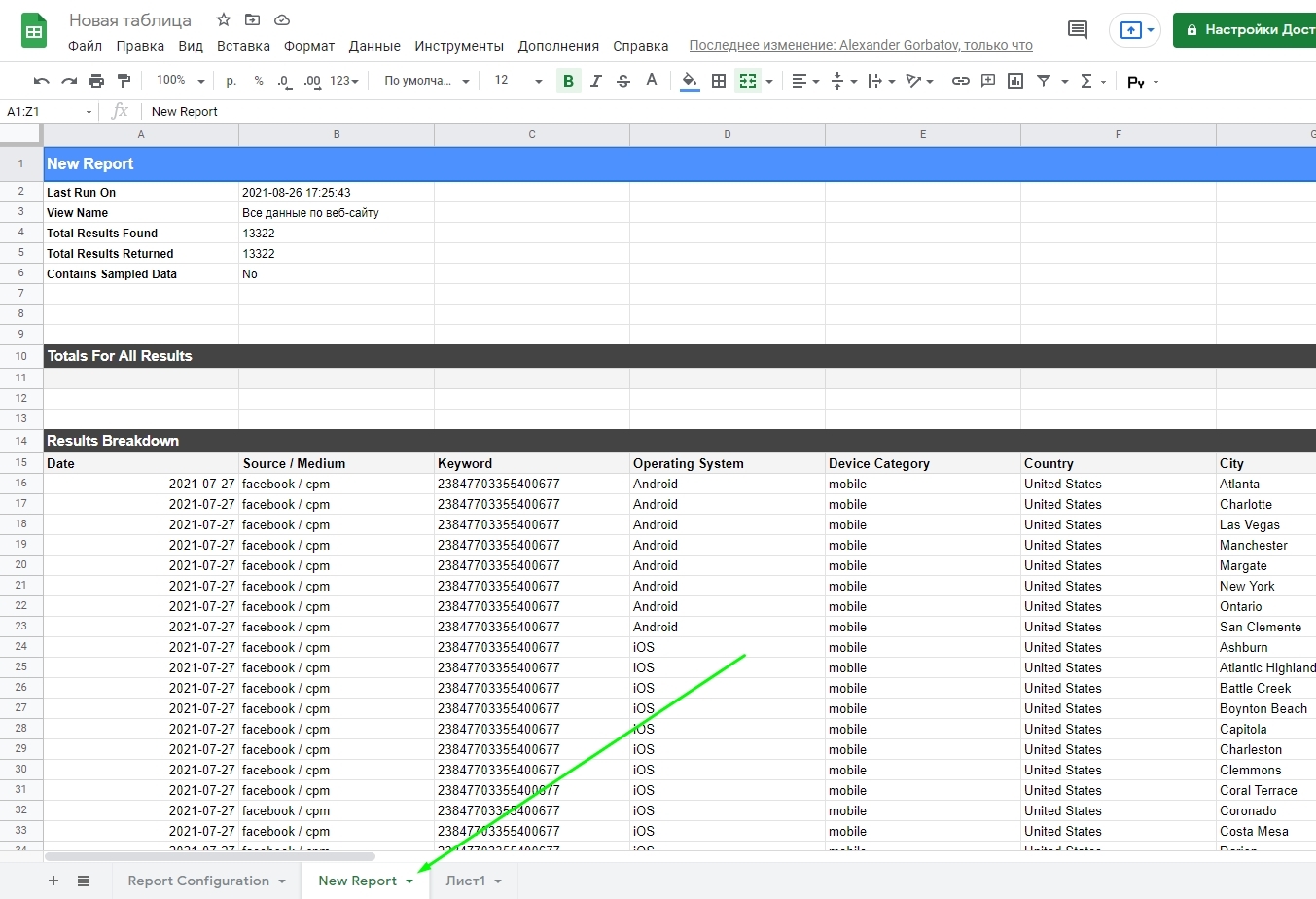Open the fill color picker
This screenshot has height=899, width=1316.
point(690,81)
